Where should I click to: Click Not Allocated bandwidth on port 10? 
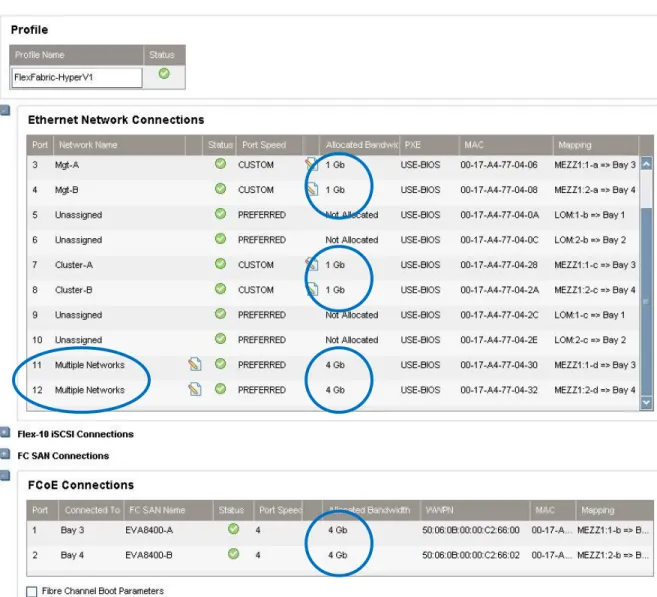(x=352, y=340)
